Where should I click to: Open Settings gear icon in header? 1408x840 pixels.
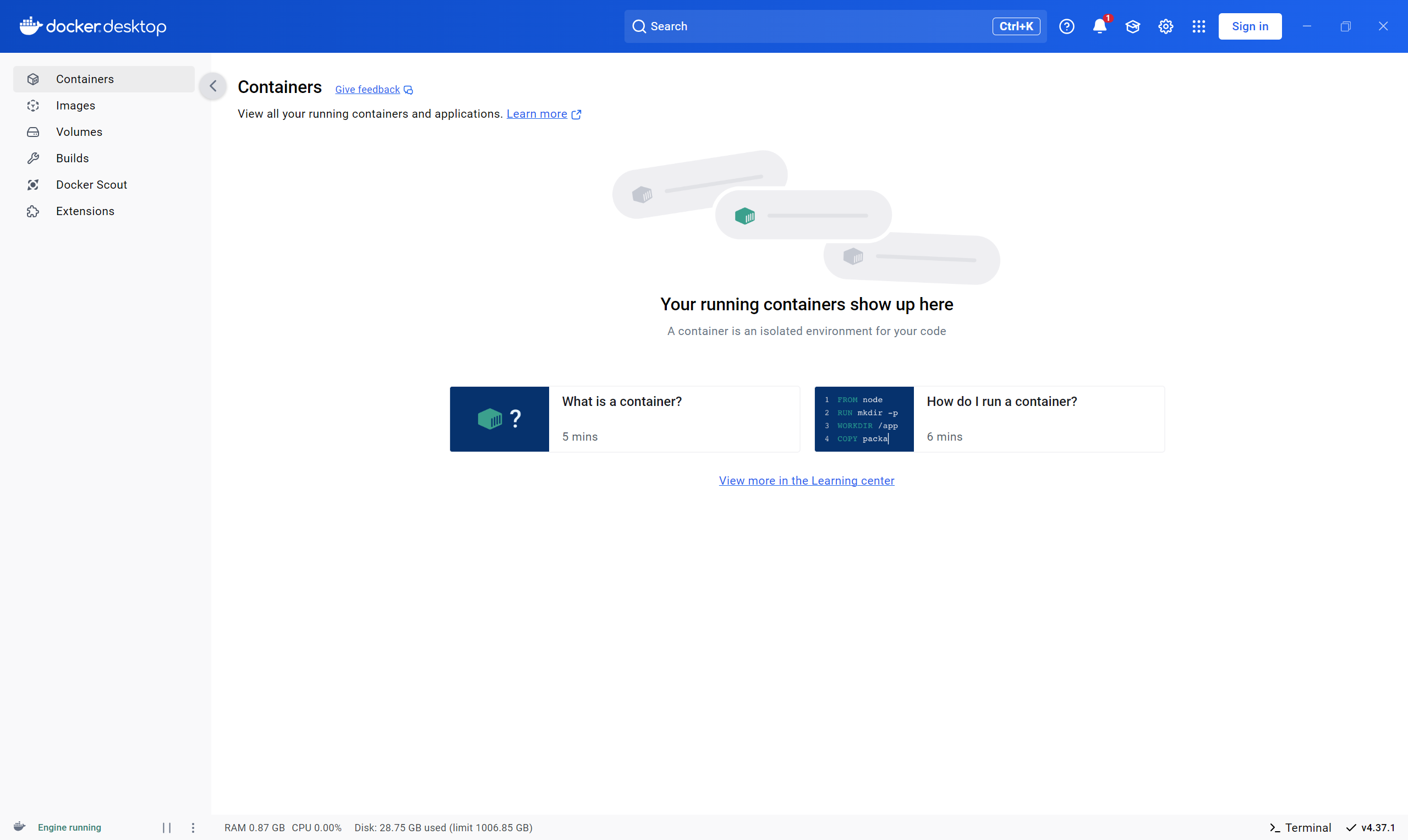click(1166, 26)
